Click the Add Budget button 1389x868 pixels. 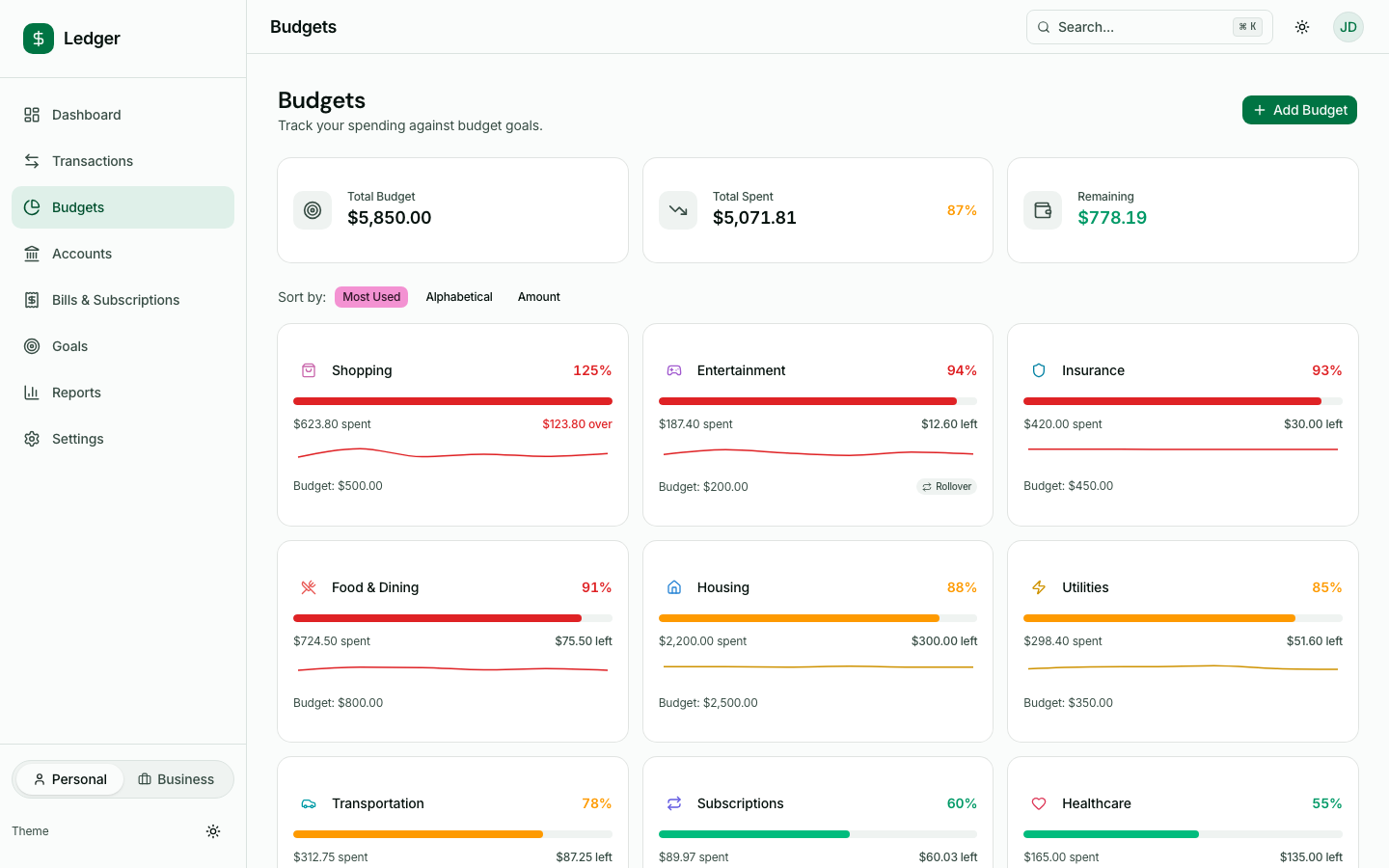coord(1299,110)
